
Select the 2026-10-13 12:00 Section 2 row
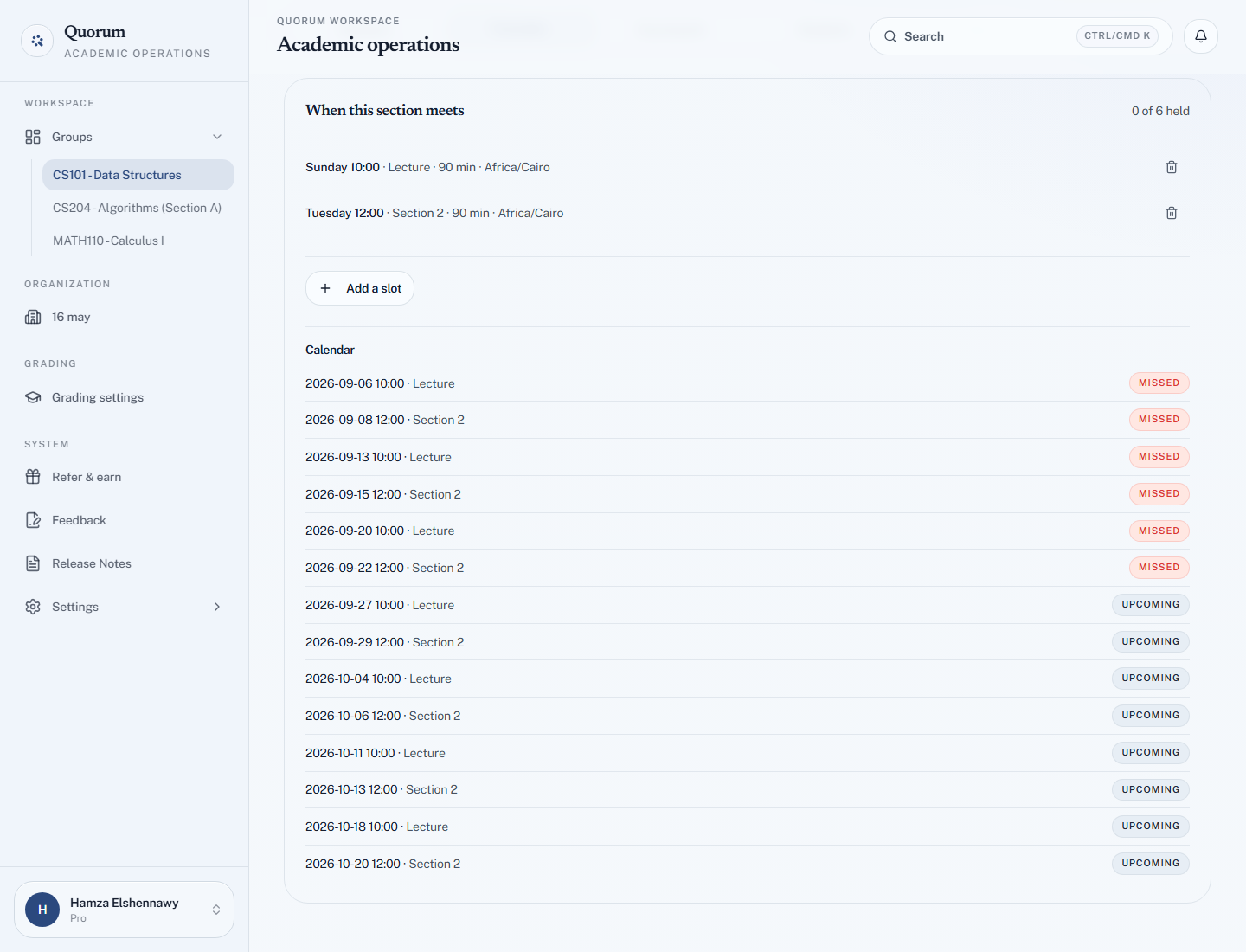(x=748, y=789)
